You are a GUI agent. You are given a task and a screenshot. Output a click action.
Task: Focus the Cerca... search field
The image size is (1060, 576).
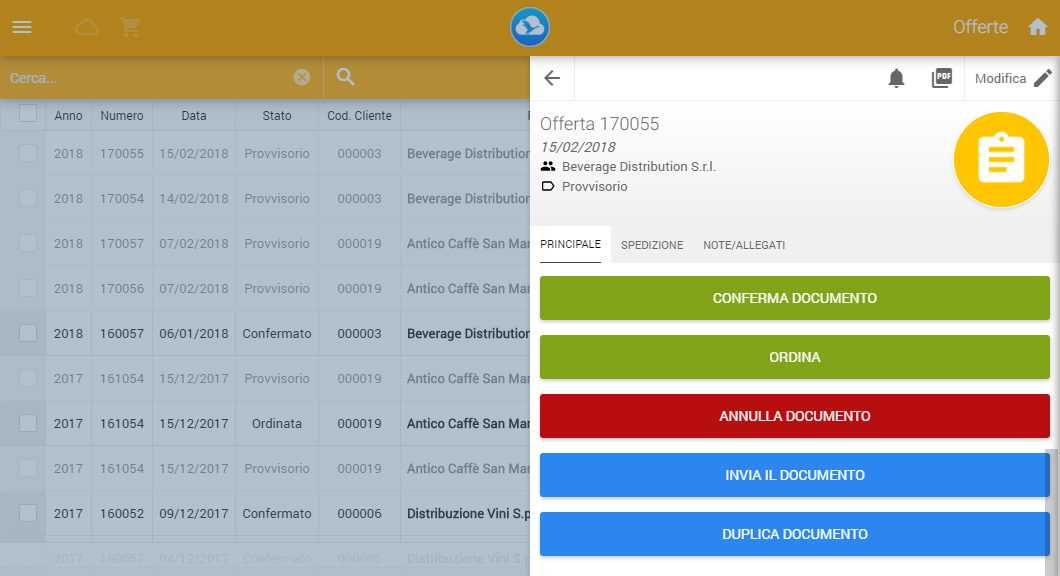tap(149, 78)
